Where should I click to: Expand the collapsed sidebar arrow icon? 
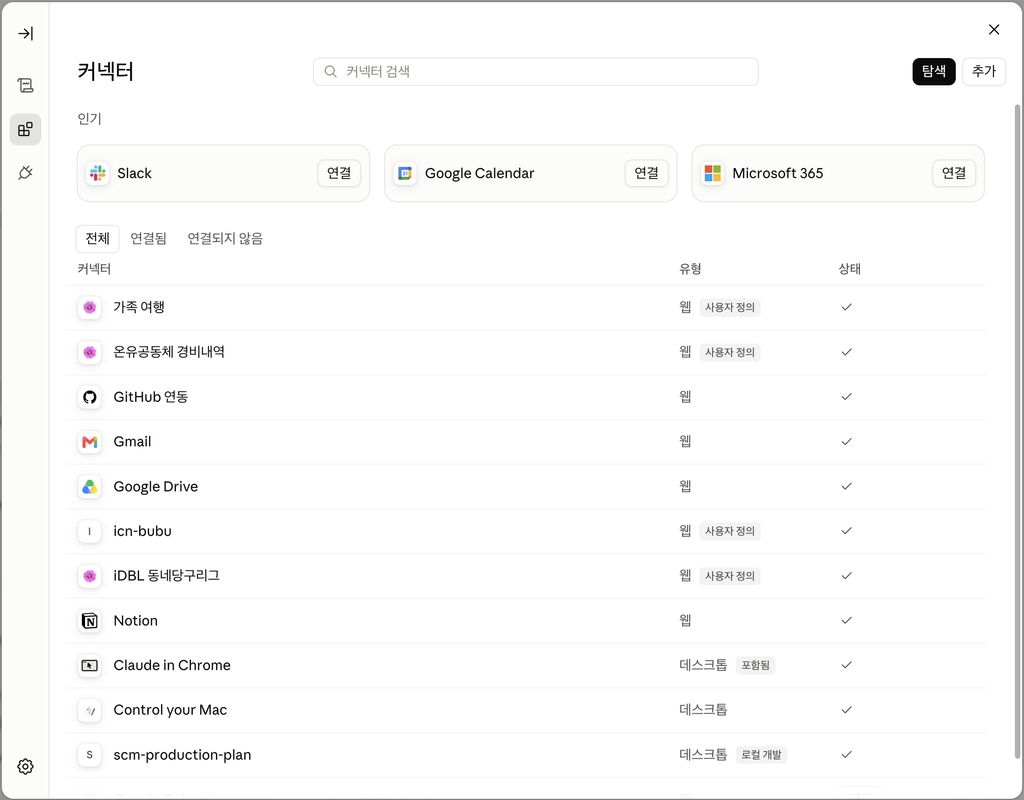click(x=25, y=33)
